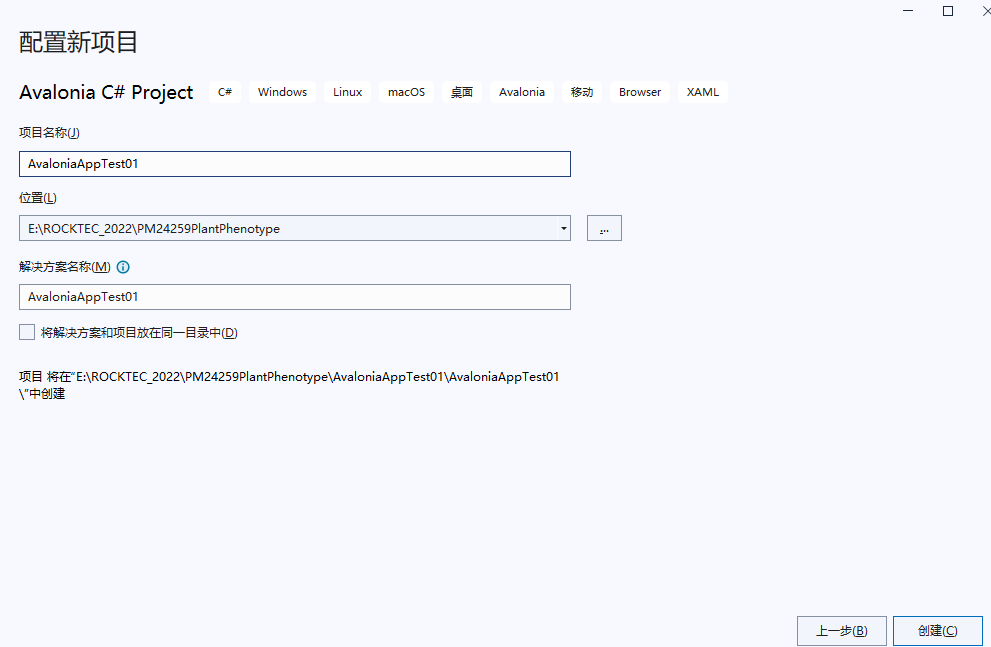This screenshot has height=647, width=991.
Task: Click the XAML tag
Action: coord(703,92)
